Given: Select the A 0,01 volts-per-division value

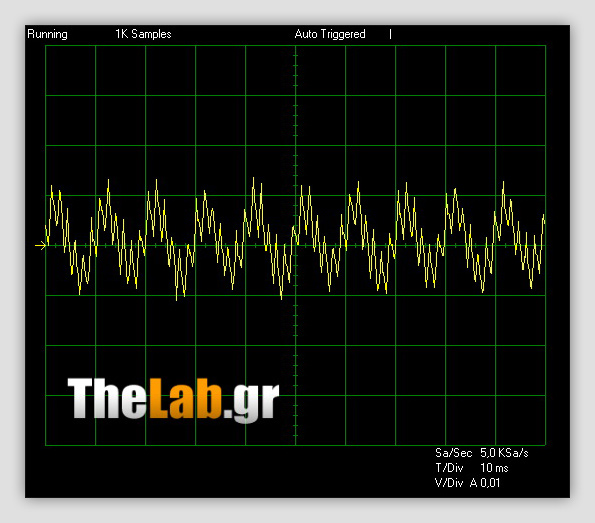Looking at the screenshot, I should point(485,483).
